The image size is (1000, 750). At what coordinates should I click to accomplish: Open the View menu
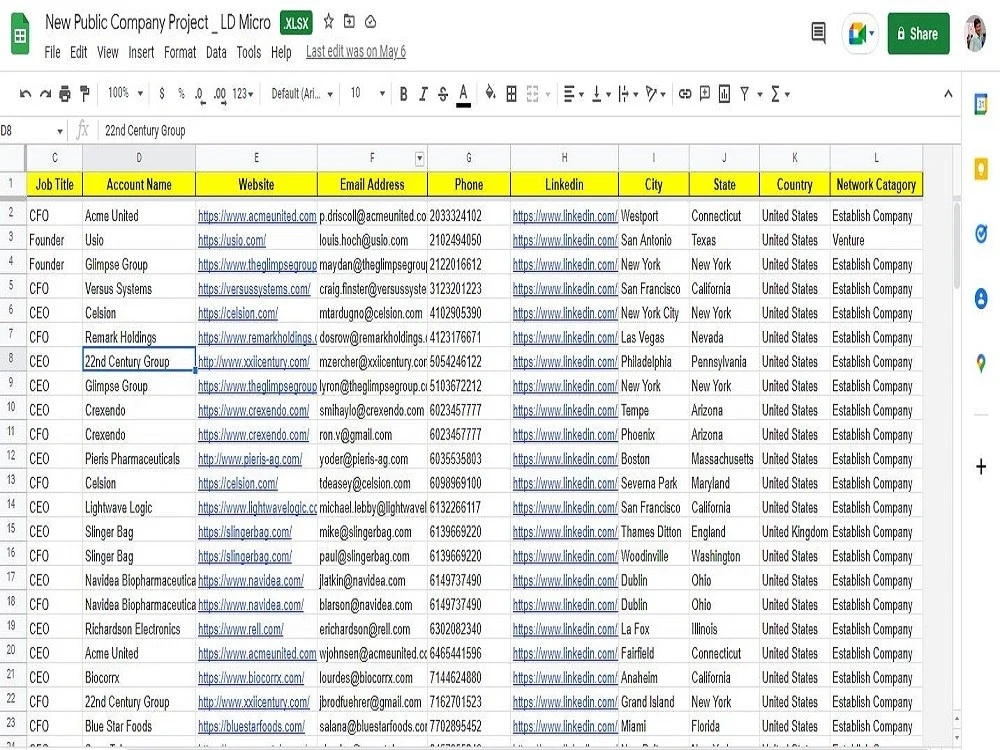coord(108,52)
